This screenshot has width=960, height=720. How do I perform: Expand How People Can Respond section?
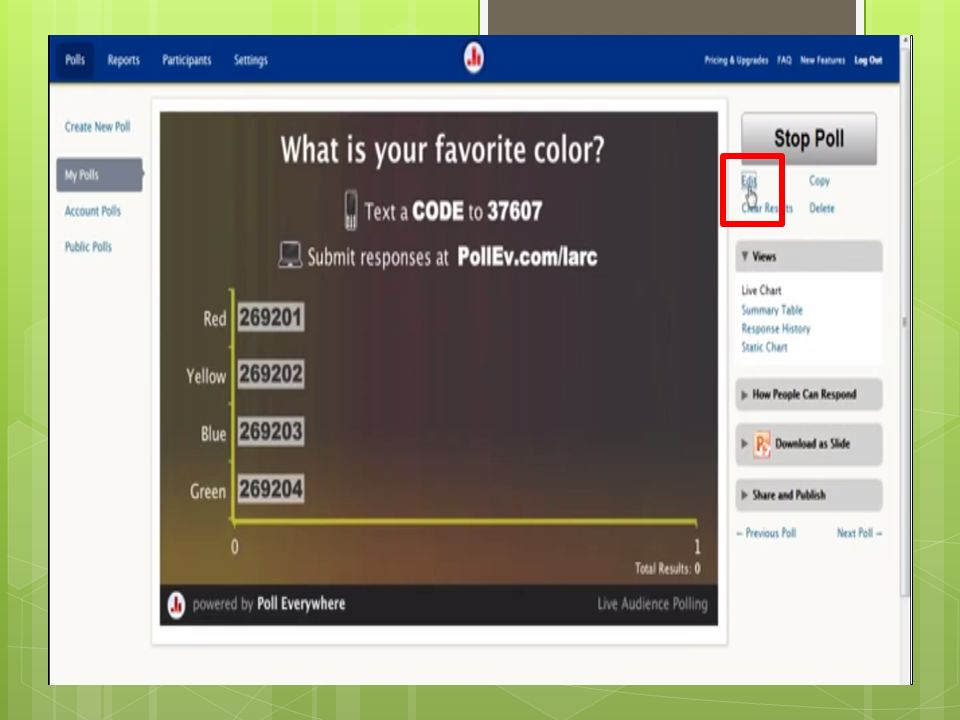pyautogui.click(x=809, y=394)
